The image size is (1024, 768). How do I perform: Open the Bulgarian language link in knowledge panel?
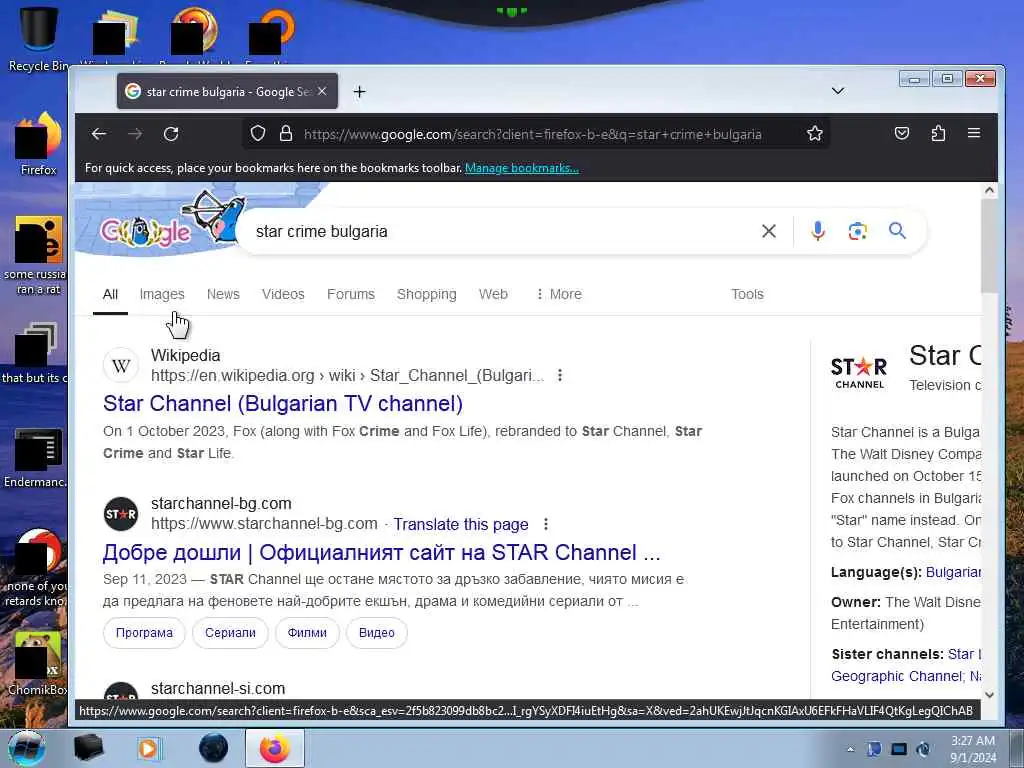(x=953, y=572)
